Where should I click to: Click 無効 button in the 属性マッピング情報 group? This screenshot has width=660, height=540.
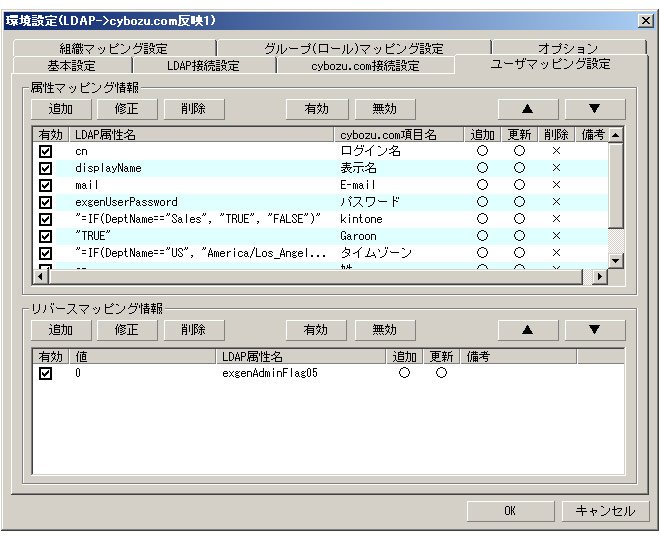[x=385, y=109]
